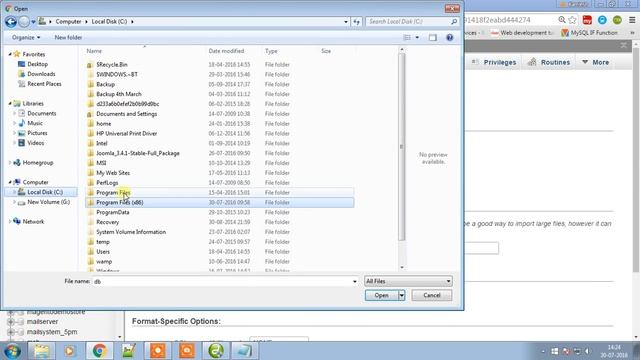Expand the Network node
This screenshot has height=360, width=640.
(10, 222)
